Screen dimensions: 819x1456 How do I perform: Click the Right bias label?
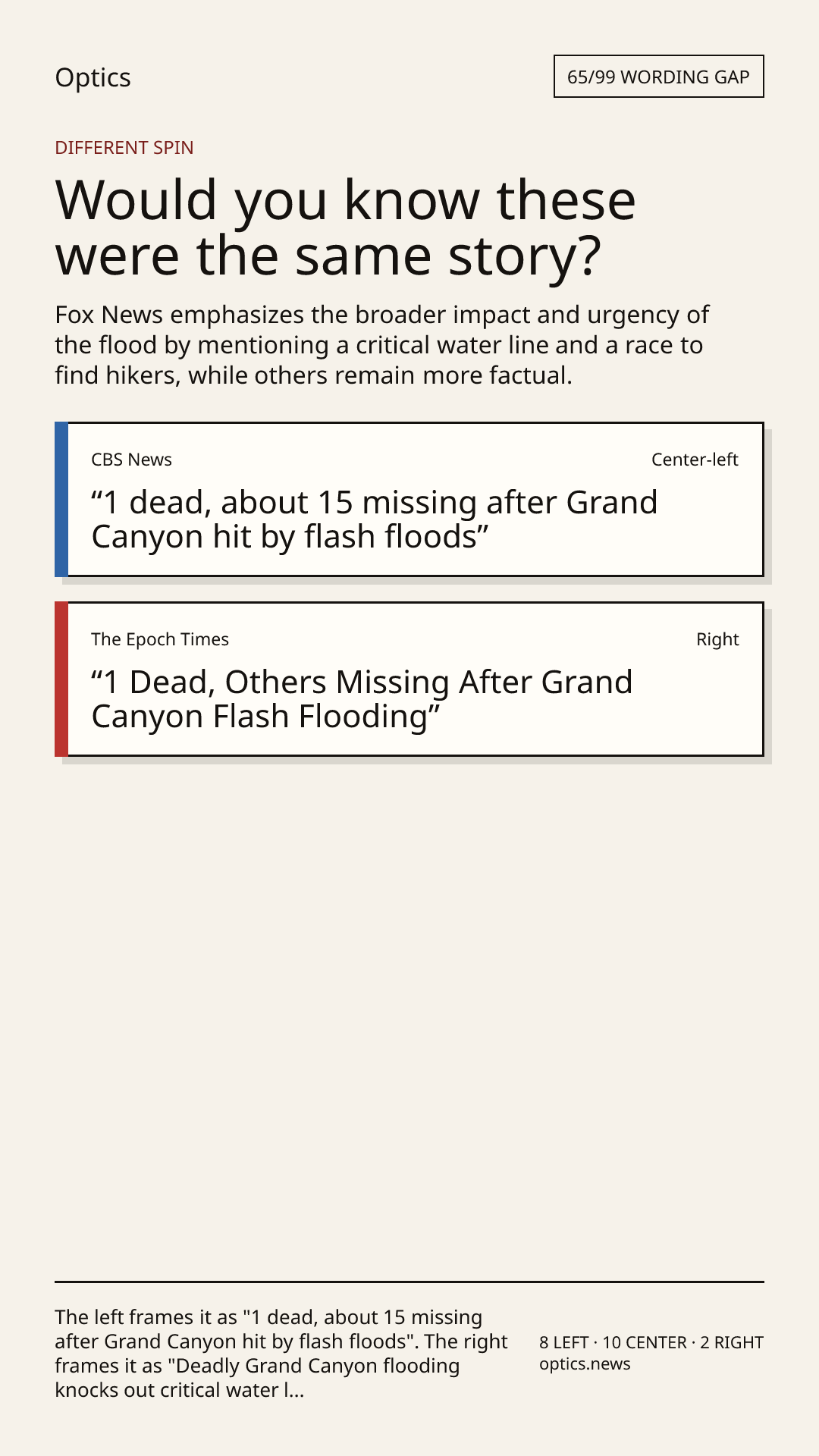[717, 639]
